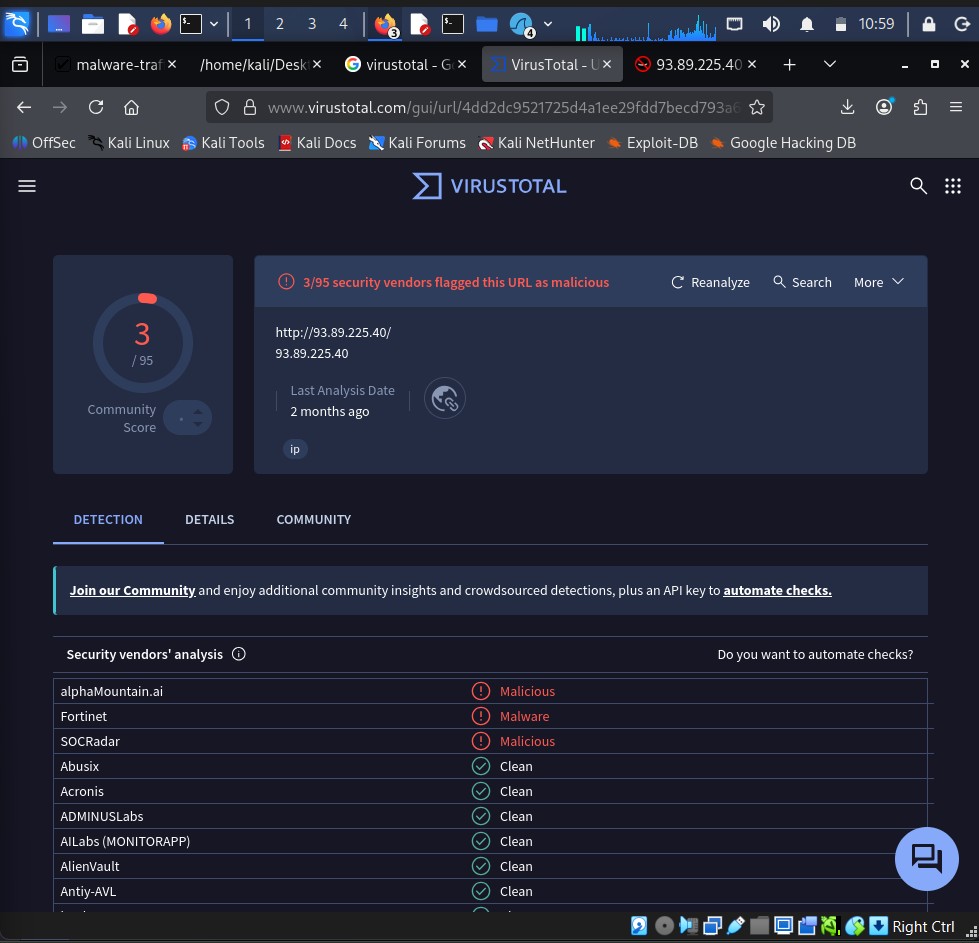Screen dimensions: 979x943
Task: Click the virustotal.com address bar
Action: (503, 107)
